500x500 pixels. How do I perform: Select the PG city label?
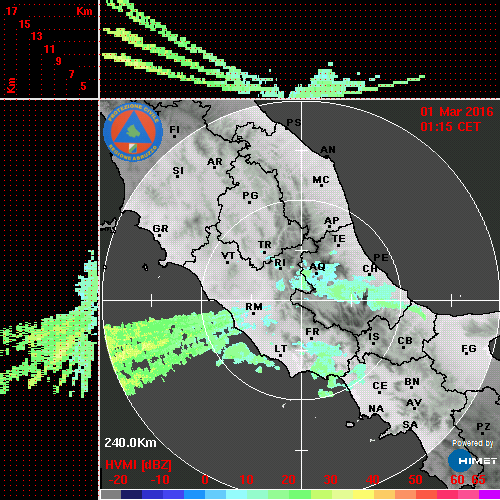(250, 195)
